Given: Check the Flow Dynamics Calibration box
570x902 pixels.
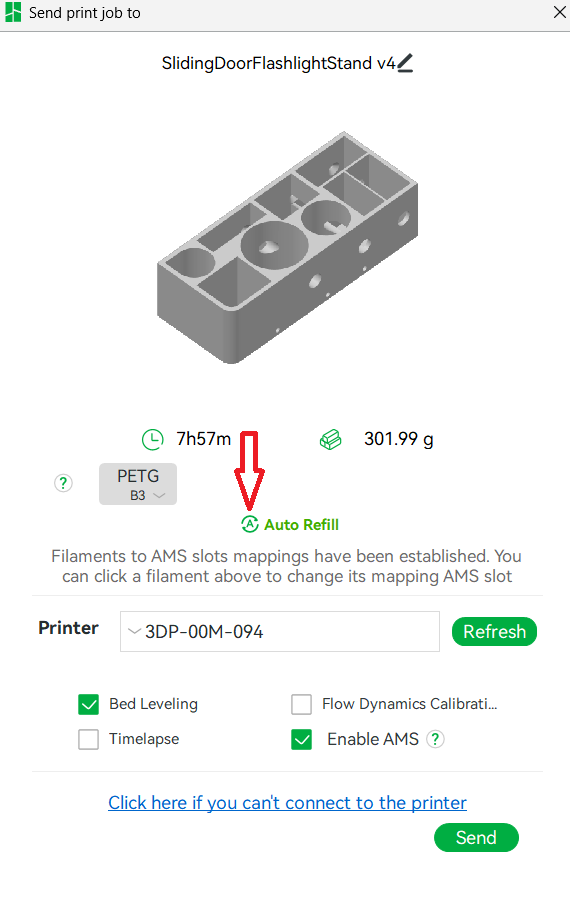Looking at the screenshot, I should click(x=301, y=704).
